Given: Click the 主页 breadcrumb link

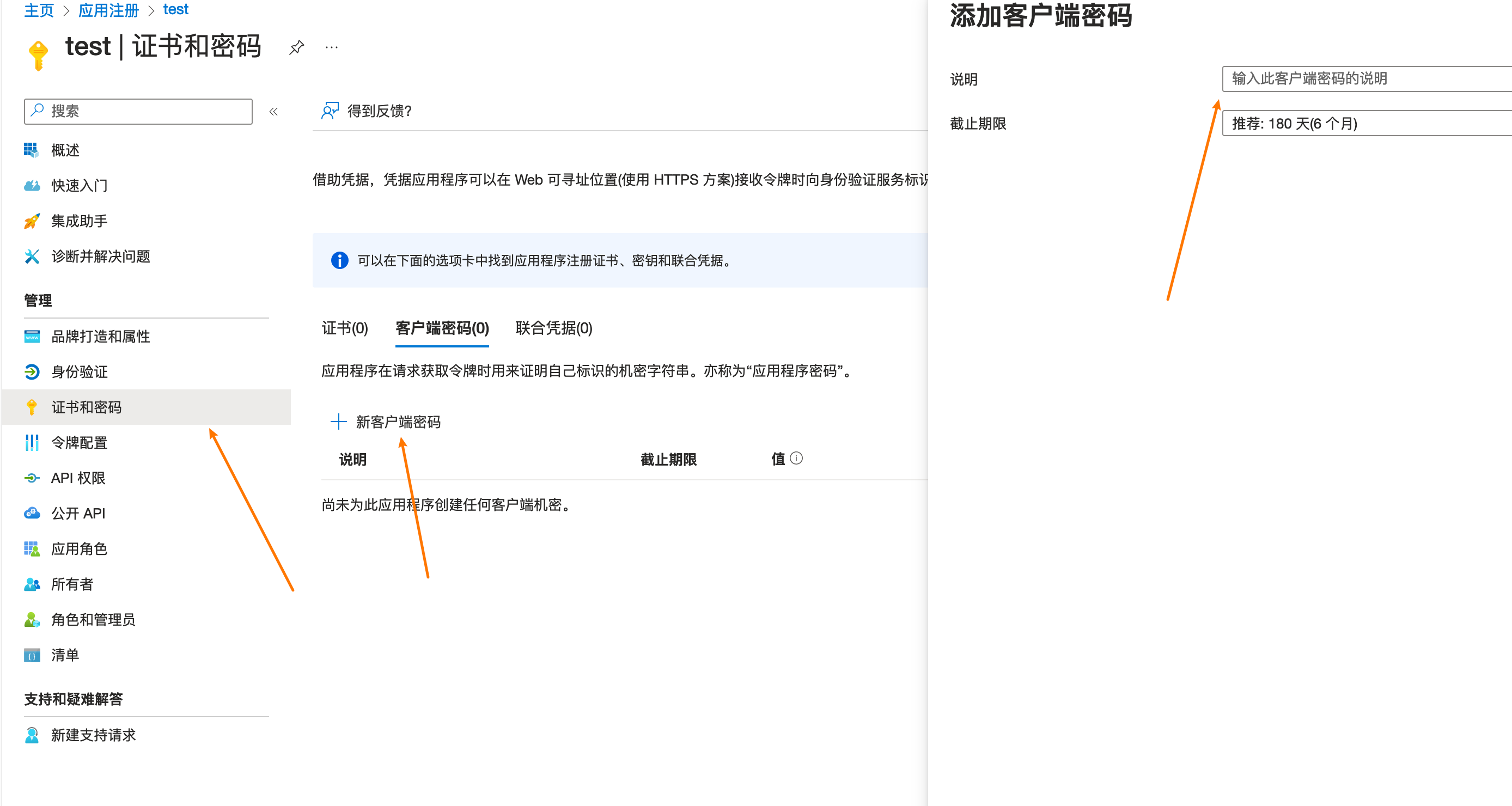Looking at the screenshot, I should click(x=39, y=10).
